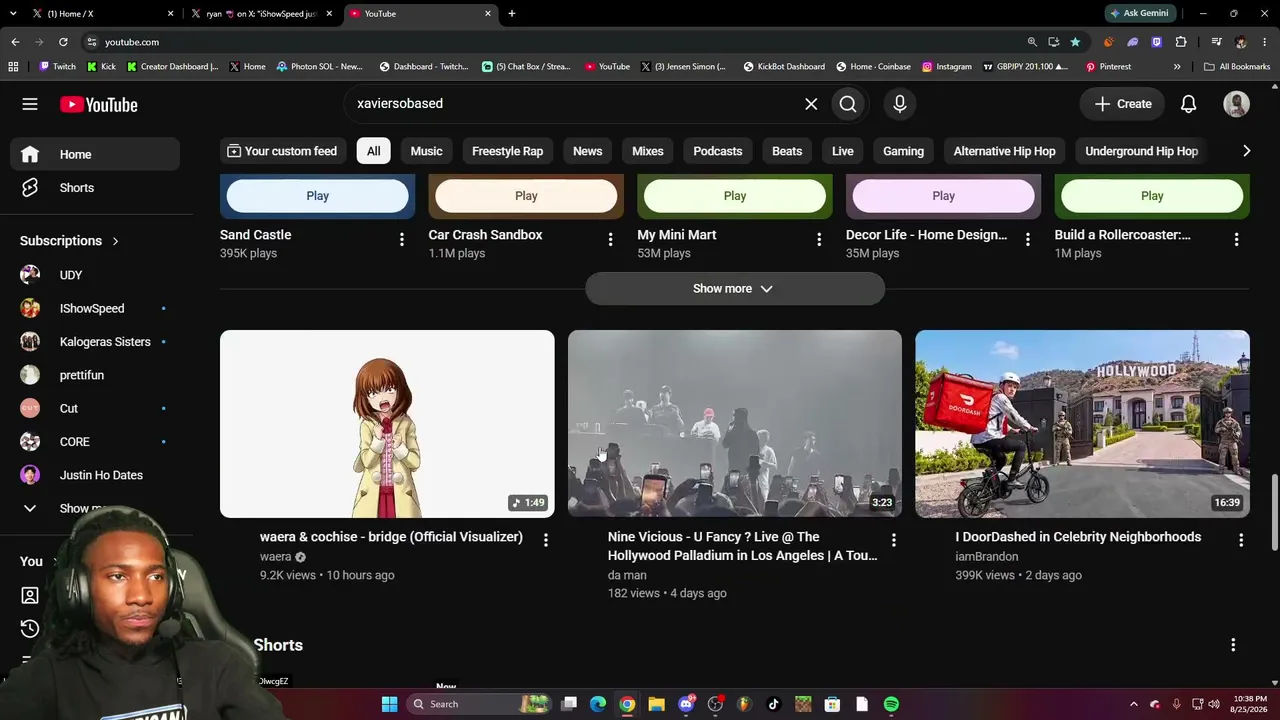Viewport: 1280px width, 720px height.
Task: Open the Shorts section options menu
Action: (x=1233, y=645)
